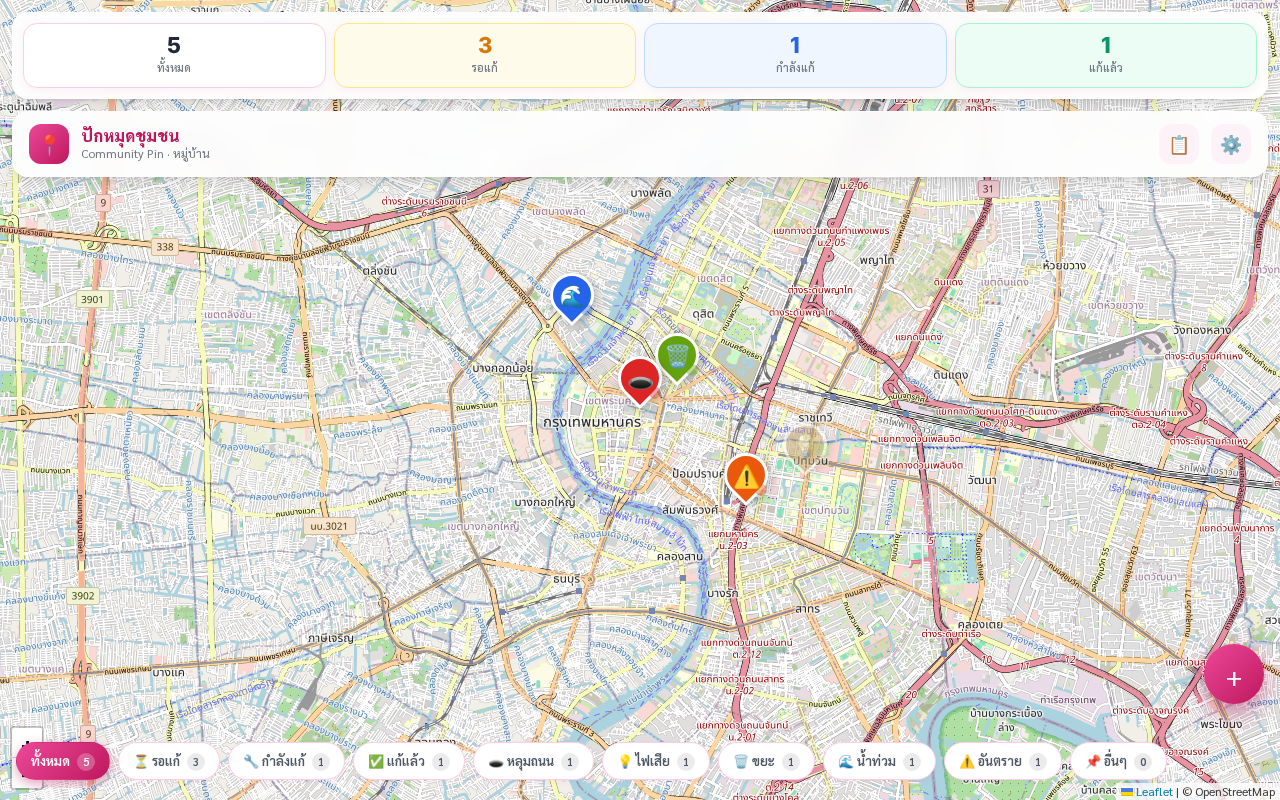
Task: Click the รอแก้ pending count card
Action: pyautogui.click(x=485, y=55)
